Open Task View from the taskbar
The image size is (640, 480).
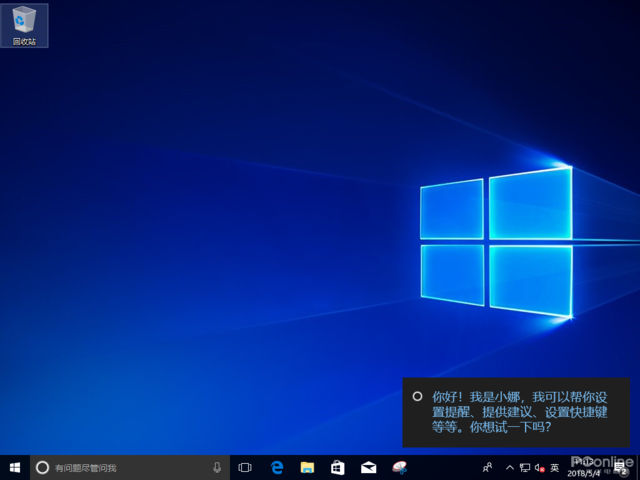coord(245,467)
